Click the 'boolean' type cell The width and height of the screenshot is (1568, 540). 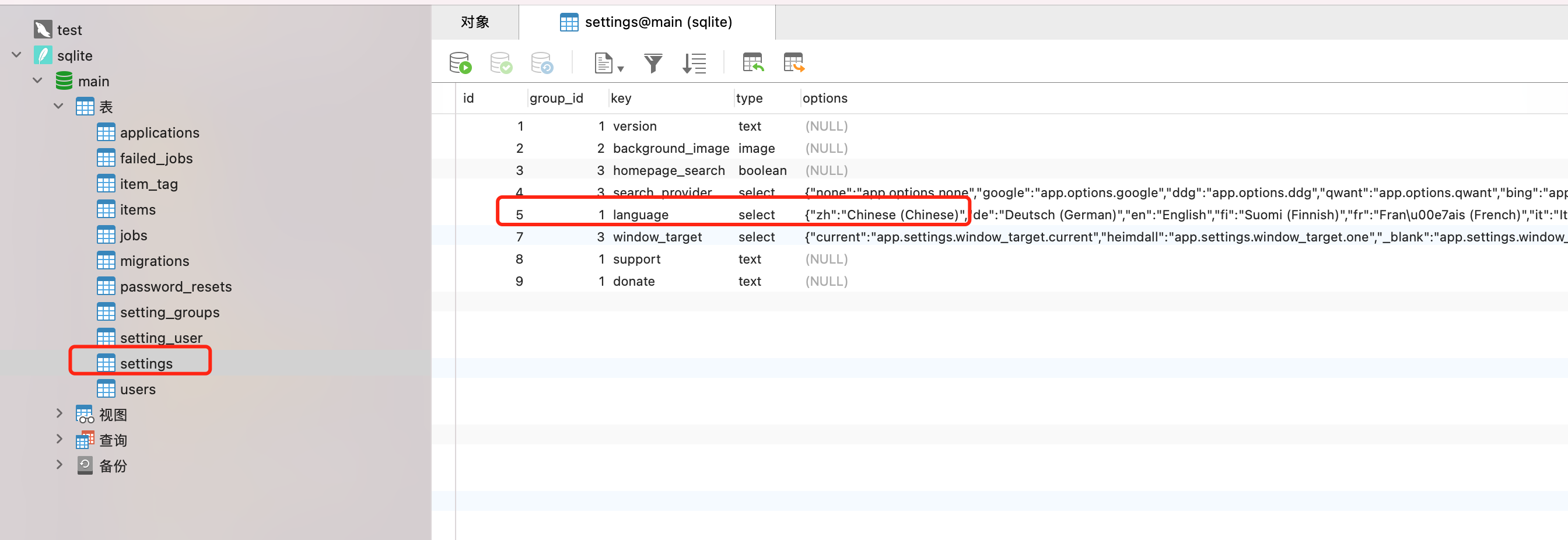click(x=767, y=170)
